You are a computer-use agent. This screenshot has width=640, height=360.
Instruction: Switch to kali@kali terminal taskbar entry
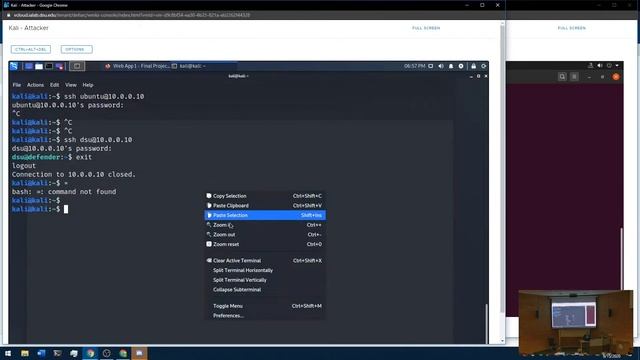tap(189, 66)
